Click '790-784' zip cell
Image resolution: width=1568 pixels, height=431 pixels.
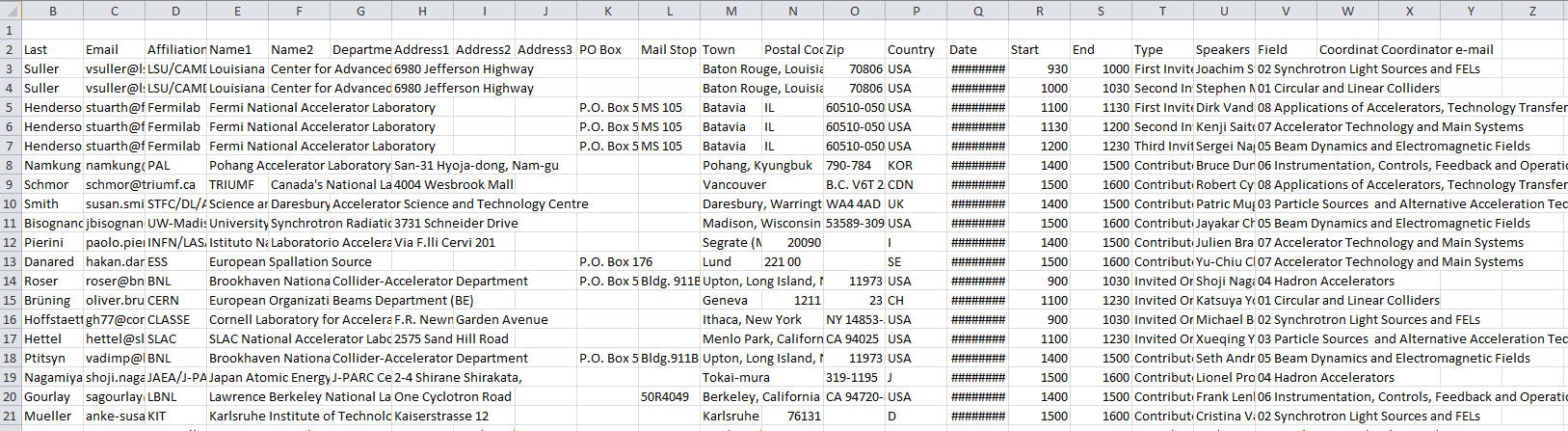(854, 165)
